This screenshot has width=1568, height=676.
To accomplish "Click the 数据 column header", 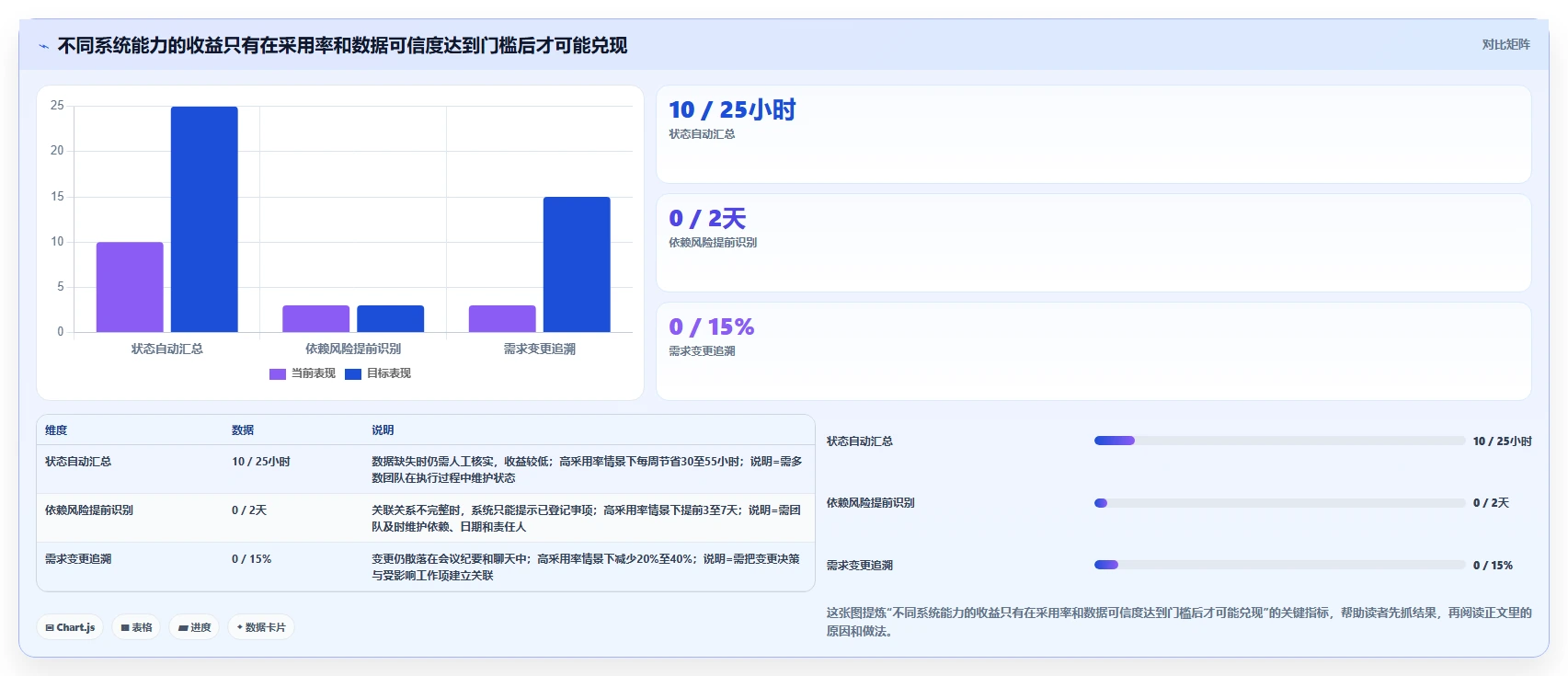I will click(243, 430).
